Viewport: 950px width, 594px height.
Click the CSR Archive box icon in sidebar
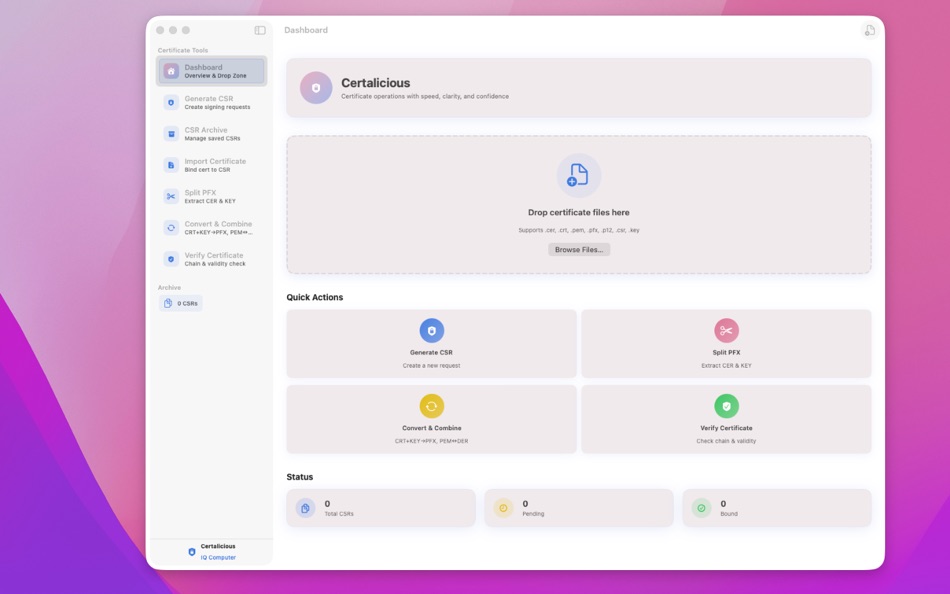click(171, 134)
